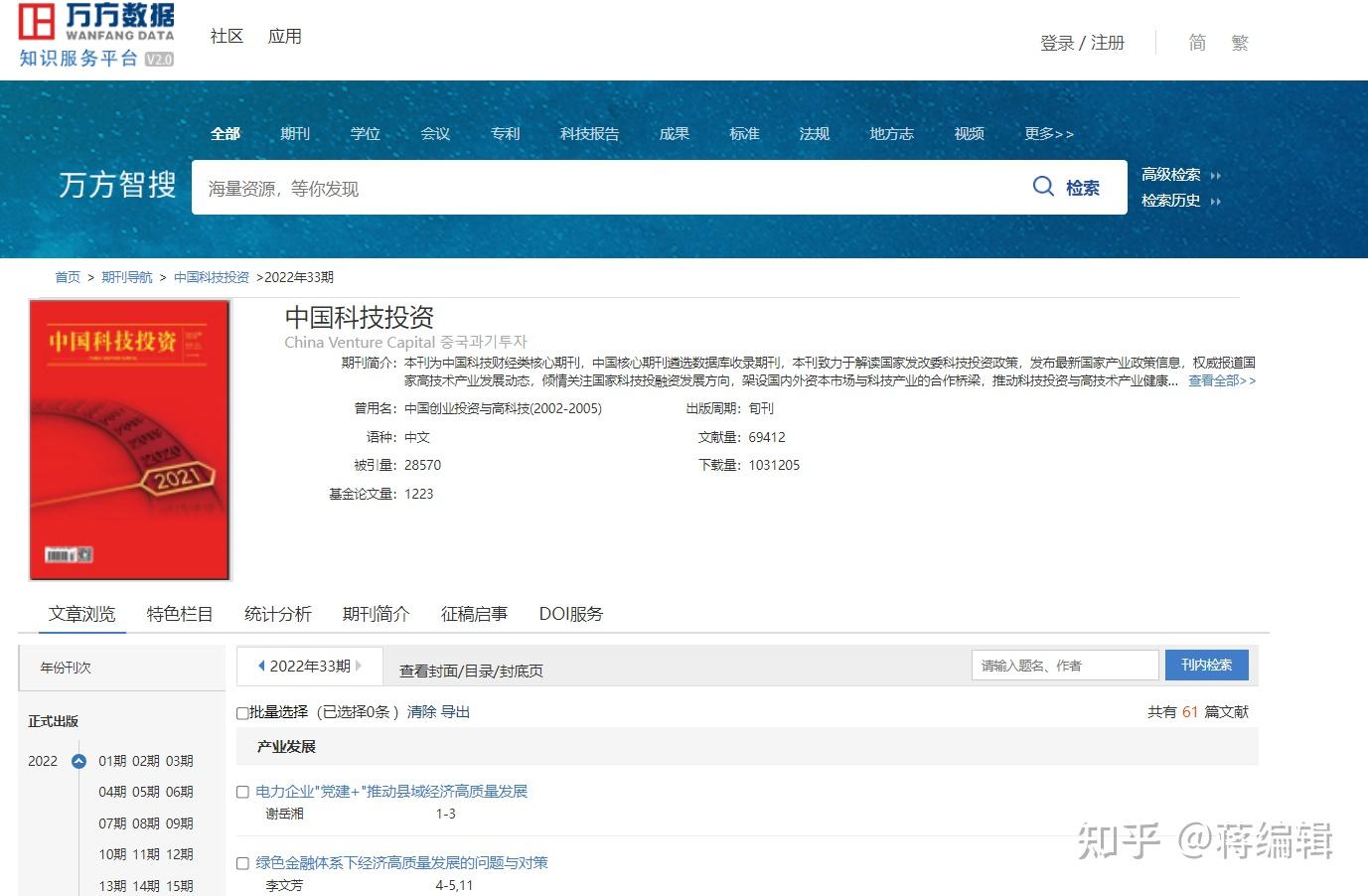1368x896 pixels.
Task: Open 高级检索 advanced search
Action: [x=1170, y=175]
